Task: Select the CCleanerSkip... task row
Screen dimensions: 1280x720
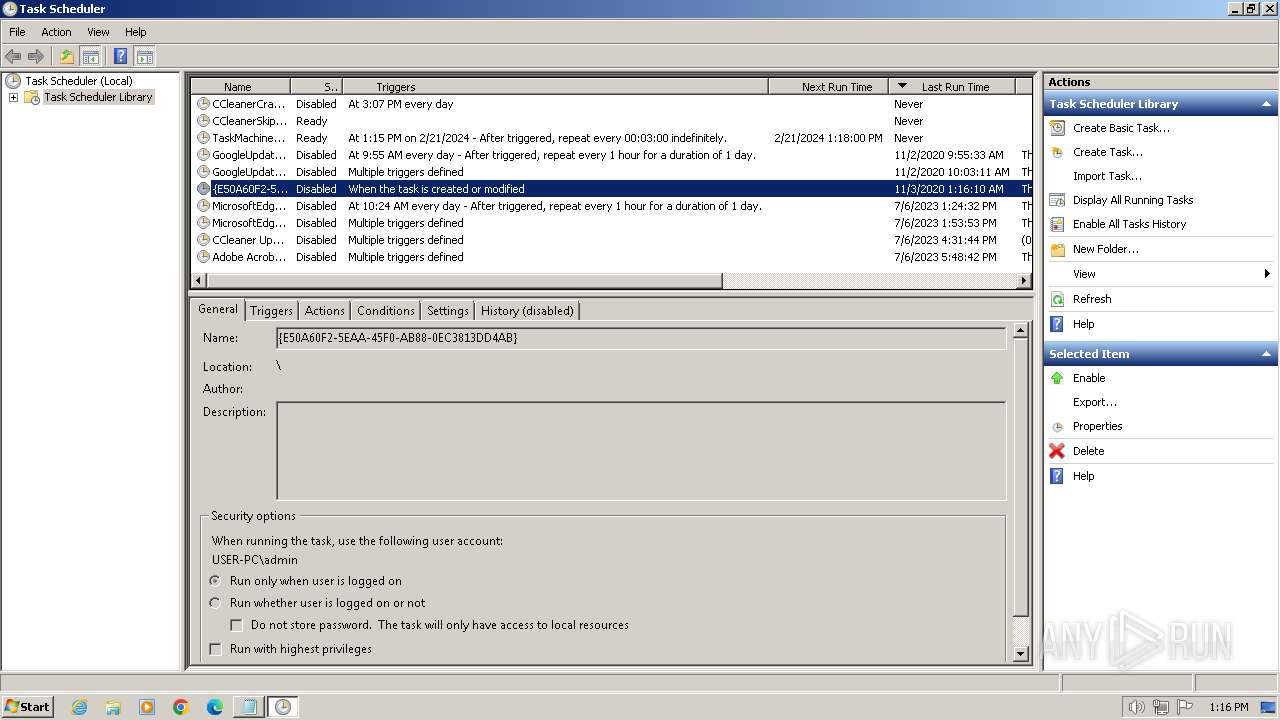Action: pos(610,121)
